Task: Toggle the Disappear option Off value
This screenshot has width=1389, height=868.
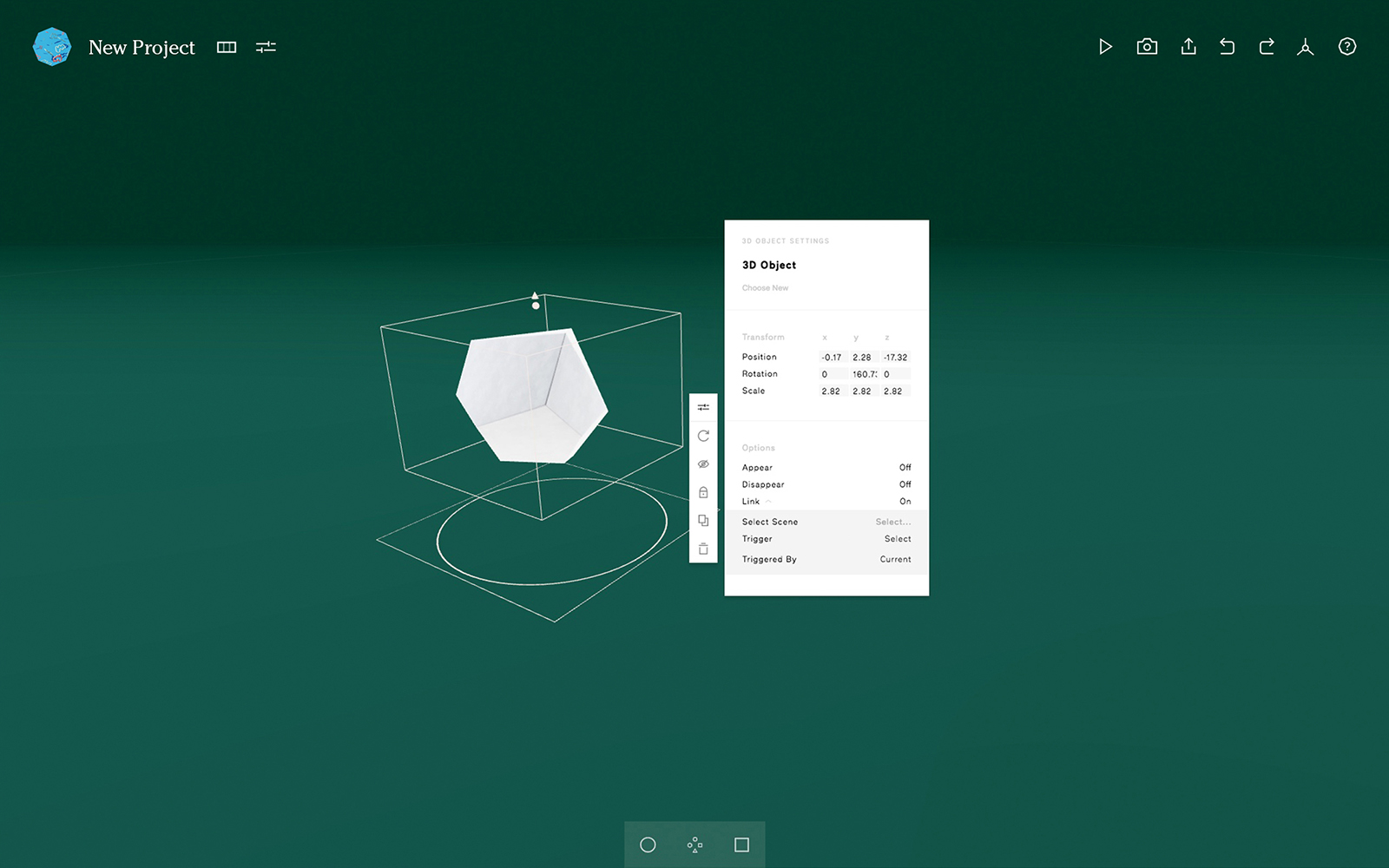Action: pyautogui.click(x=905, y=484)
